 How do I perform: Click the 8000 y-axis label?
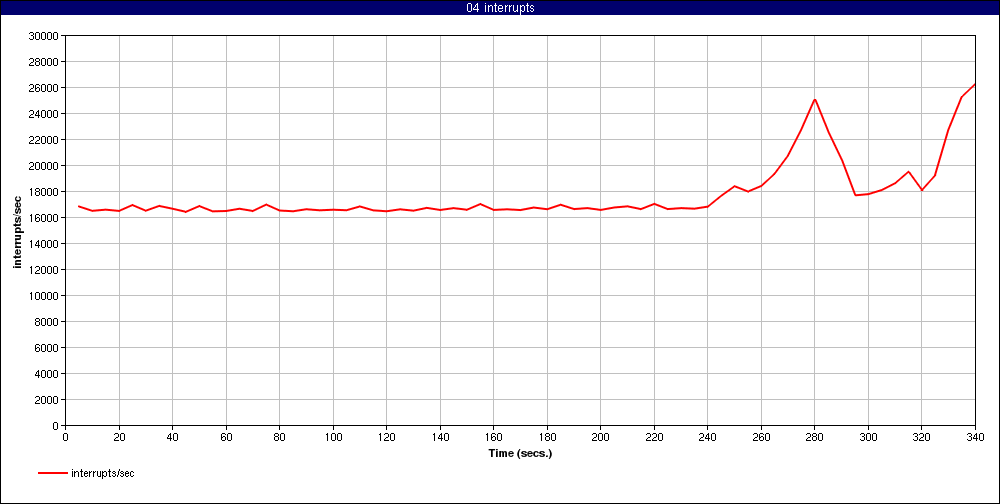click(47, 322)
